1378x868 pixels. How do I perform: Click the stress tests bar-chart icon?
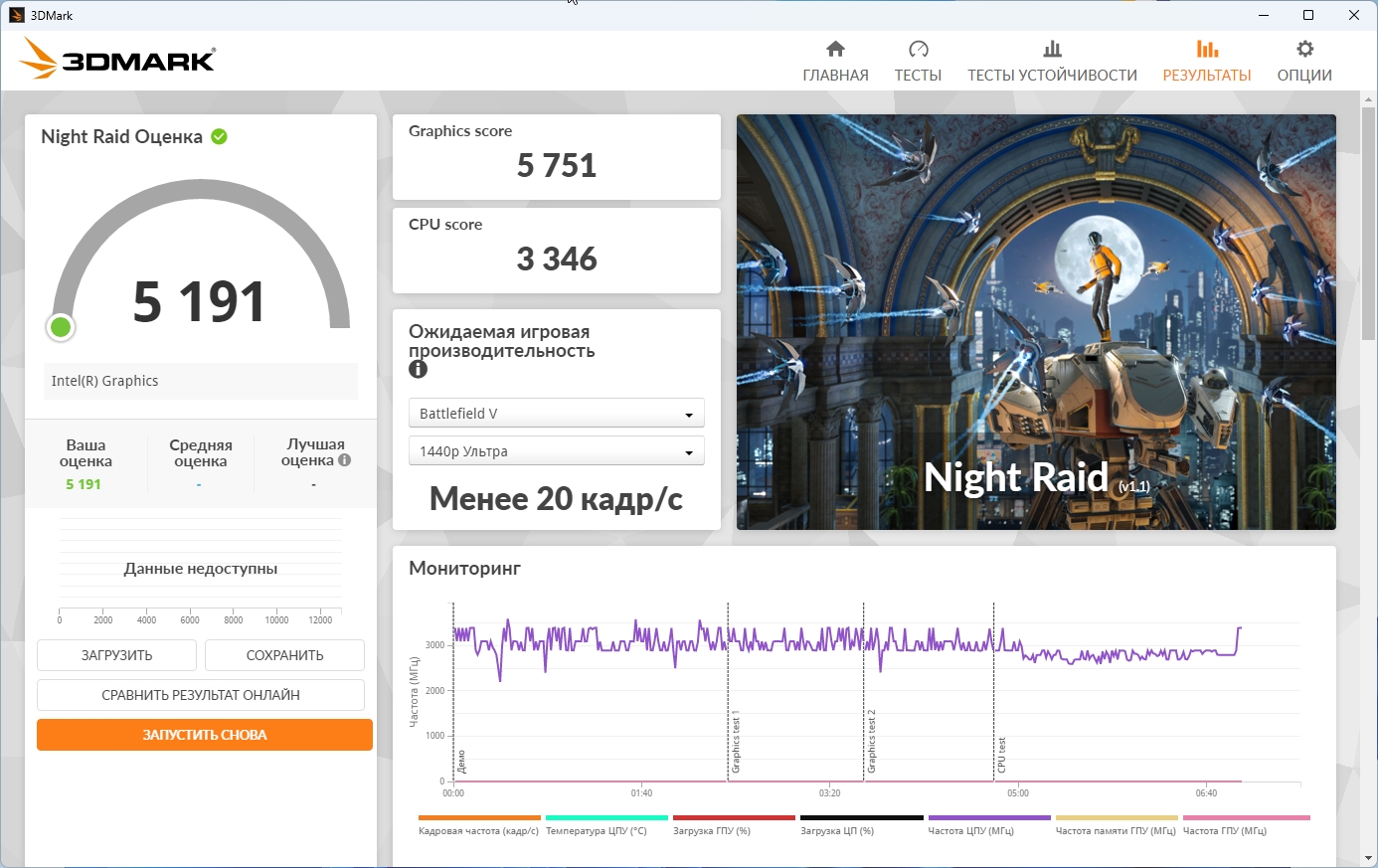[1052, 50]
